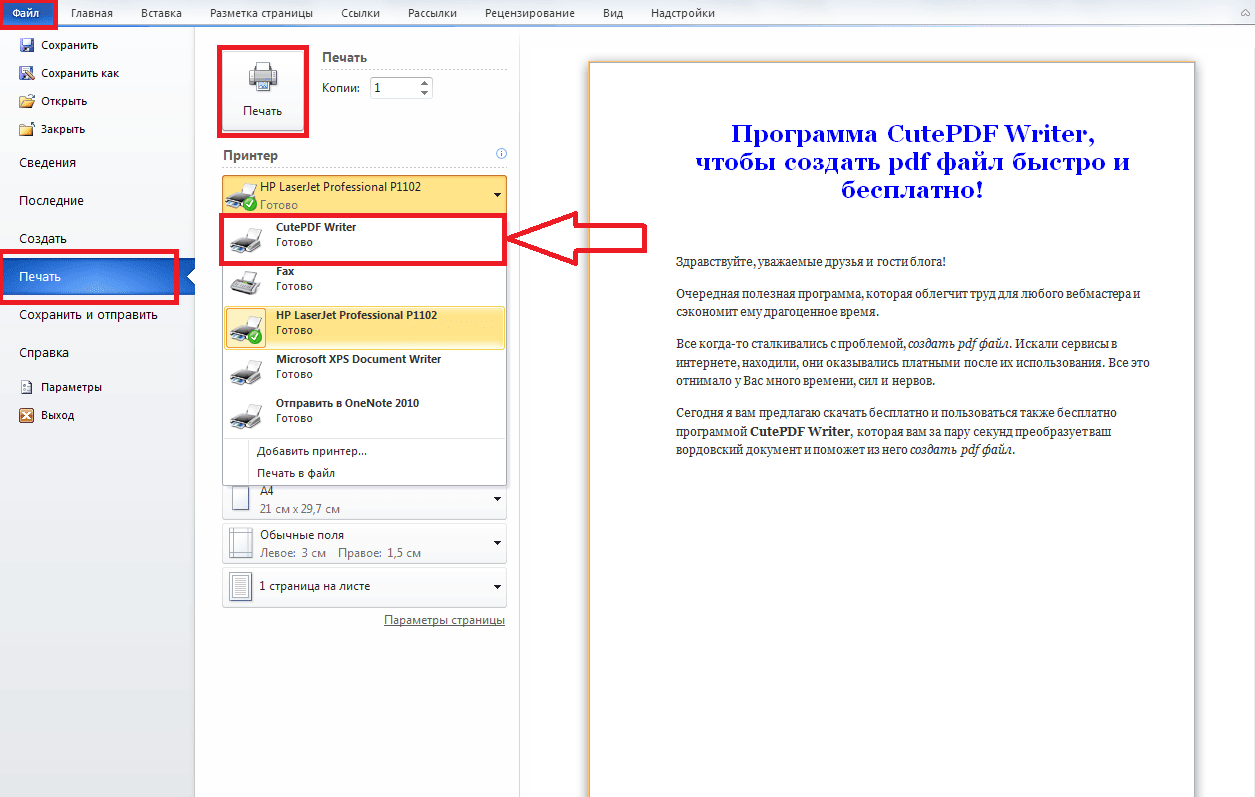
Task: Click the Parameters options icon
Action: click(x=27, y=387)
